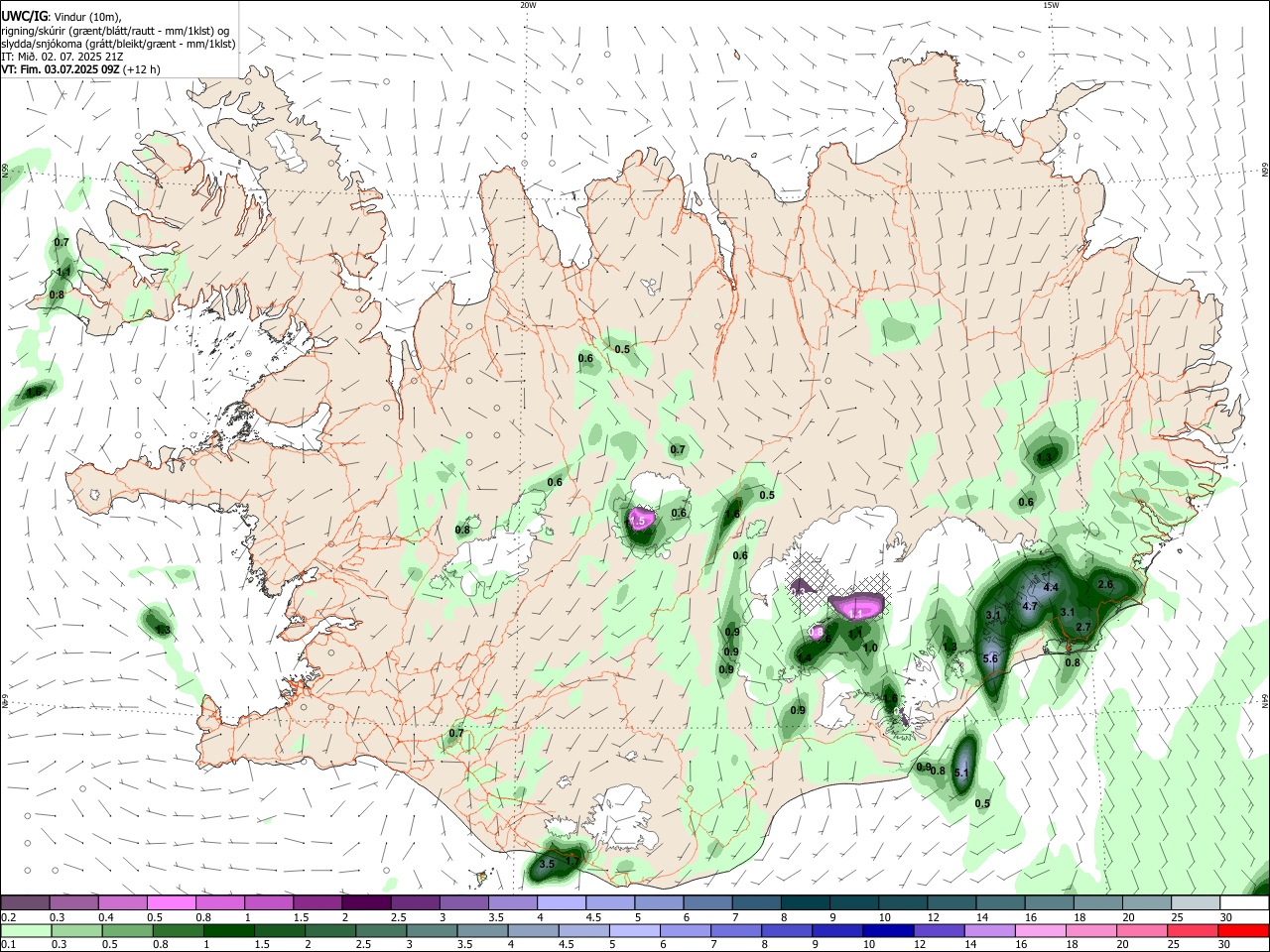This screenshot has height=952, width=1270.
Task: Select the bright red rain swatch above 30
Action: tap(1243, 930)
